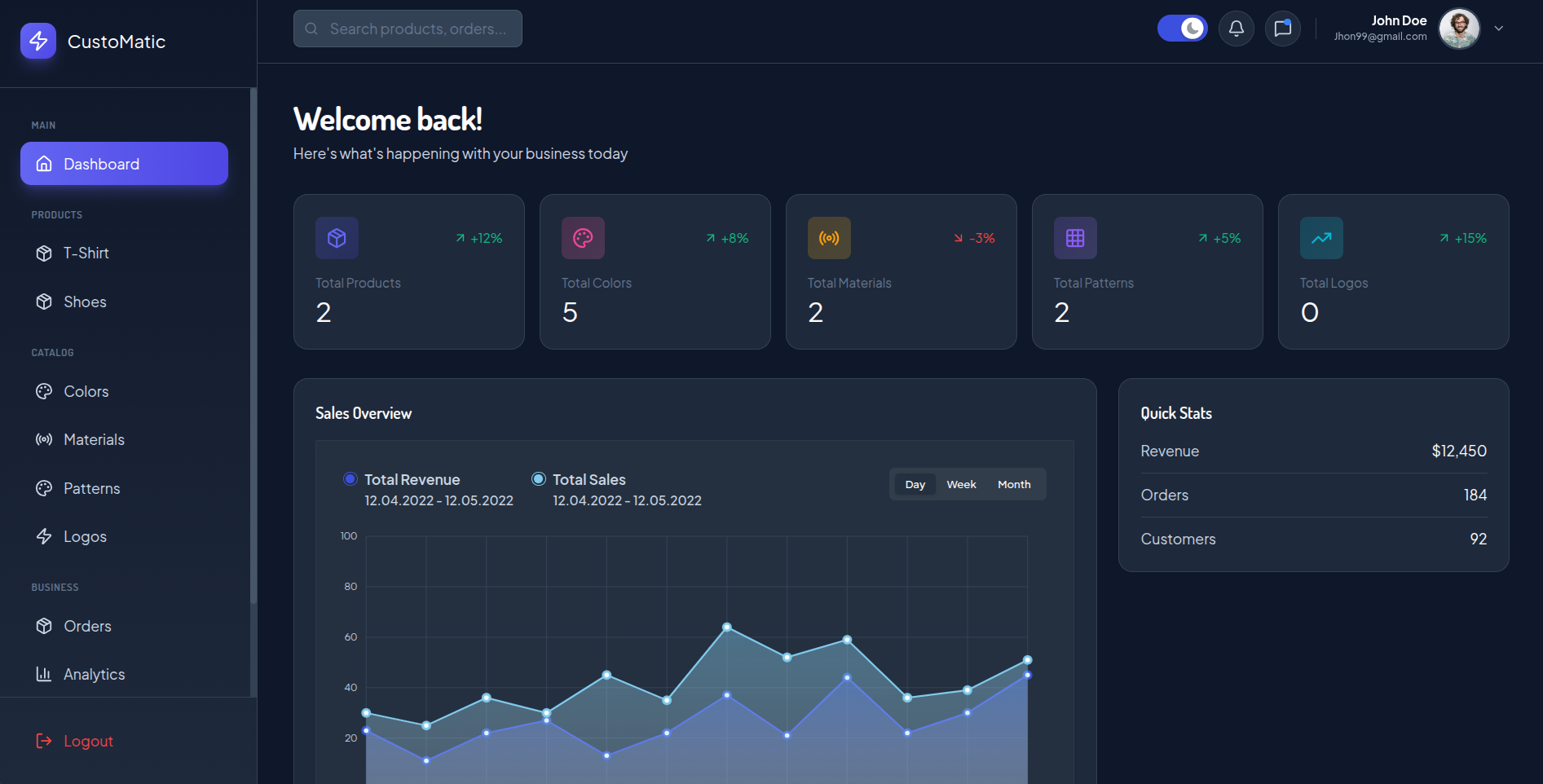Screen dimensions: 1543x784
Task: Go to the Colors catalog
Action: (124, 391)
